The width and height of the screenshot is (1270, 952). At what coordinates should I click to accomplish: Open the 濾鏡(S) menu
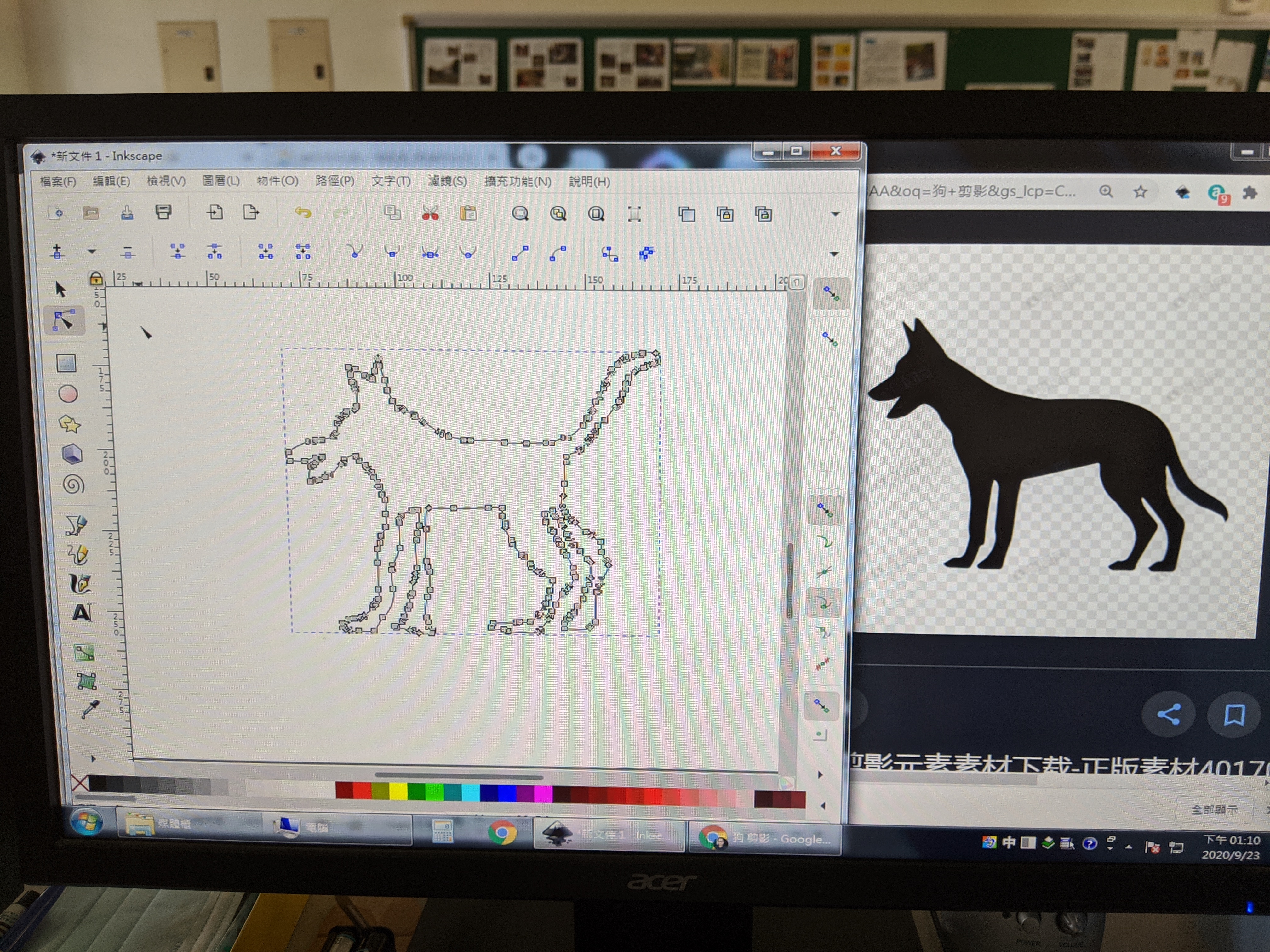pyautogui.click(x=447, y=181)
